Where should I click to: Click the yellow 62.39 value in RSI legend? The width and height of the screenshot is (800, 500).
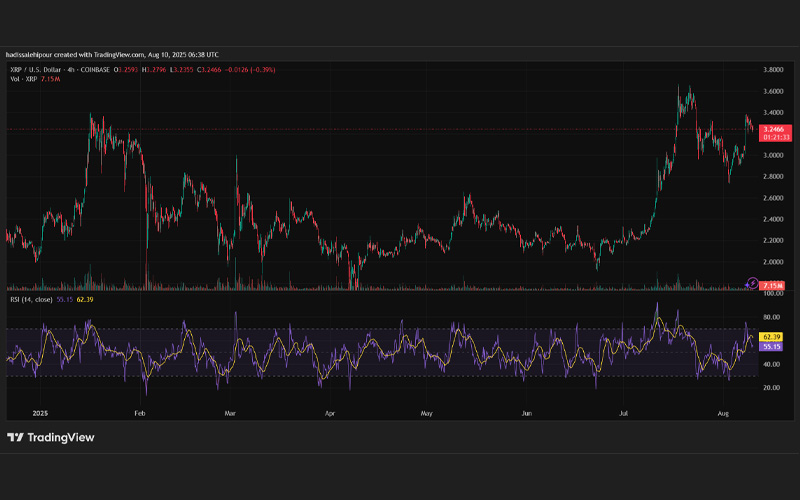click(x=85, y=299)
